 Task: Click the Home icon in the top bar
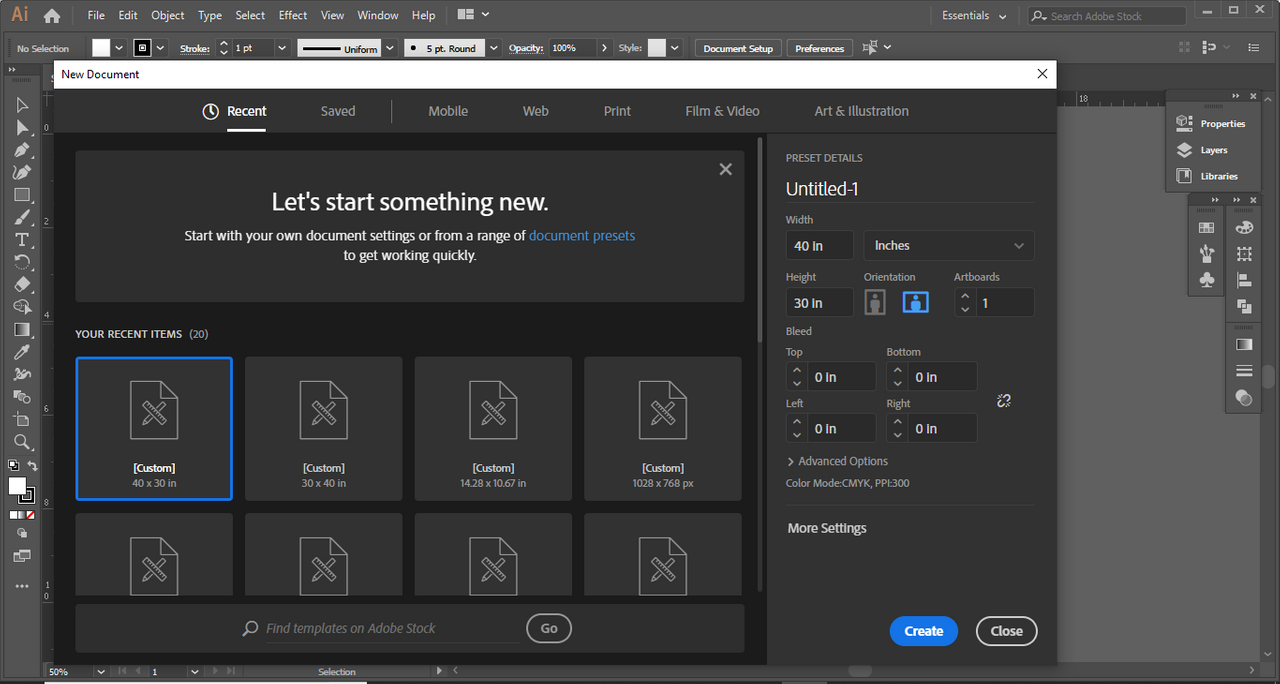click(x=52, y=16)
